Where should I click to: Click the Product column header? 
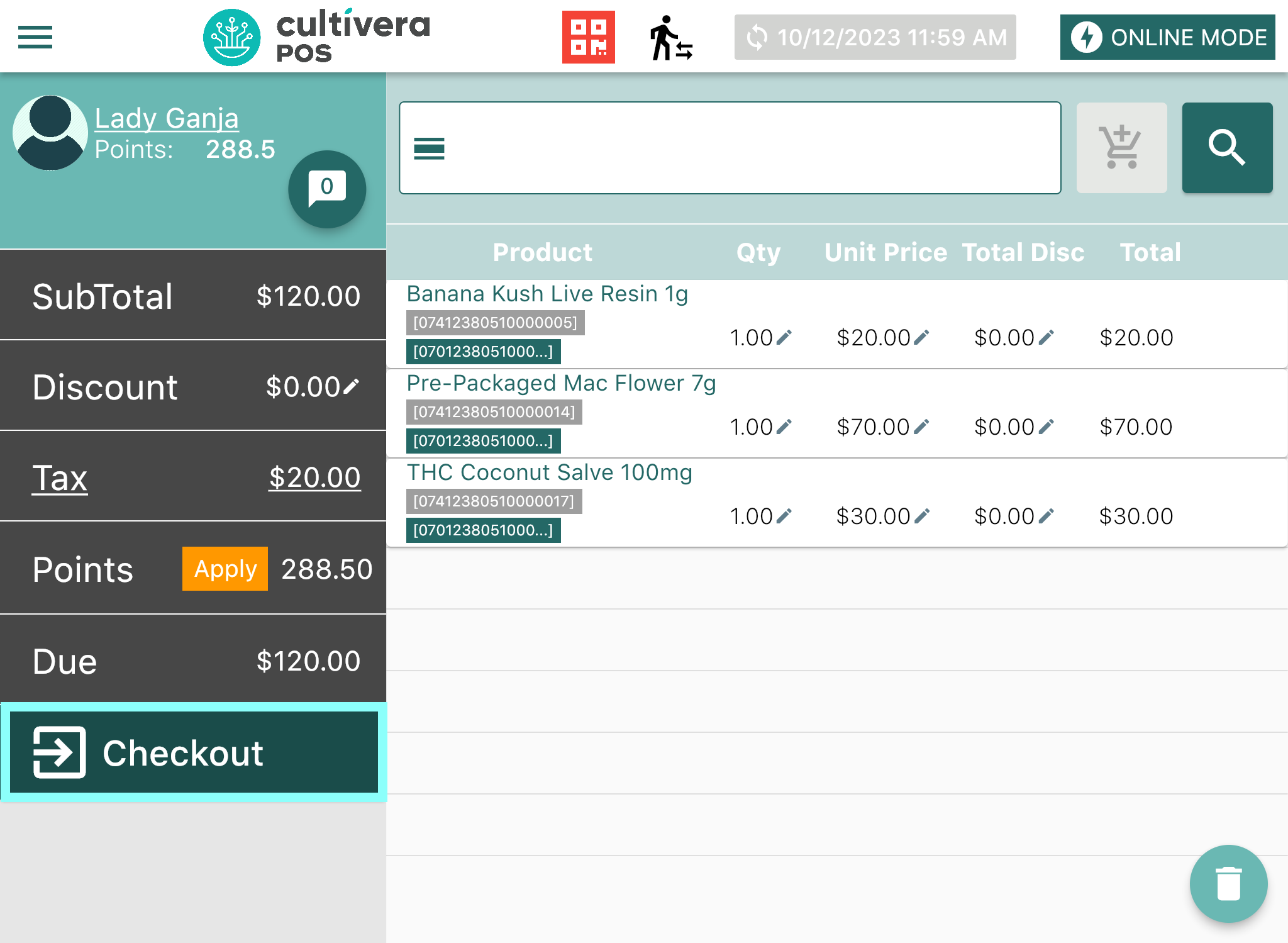542,252
